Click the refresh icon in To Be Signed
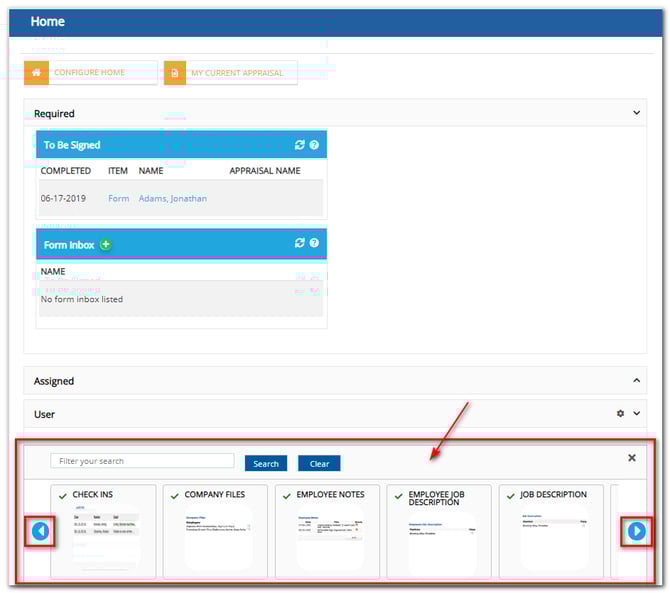Viewport: 670px width, 593px height. pyautogui.click(x=299, y=145)
